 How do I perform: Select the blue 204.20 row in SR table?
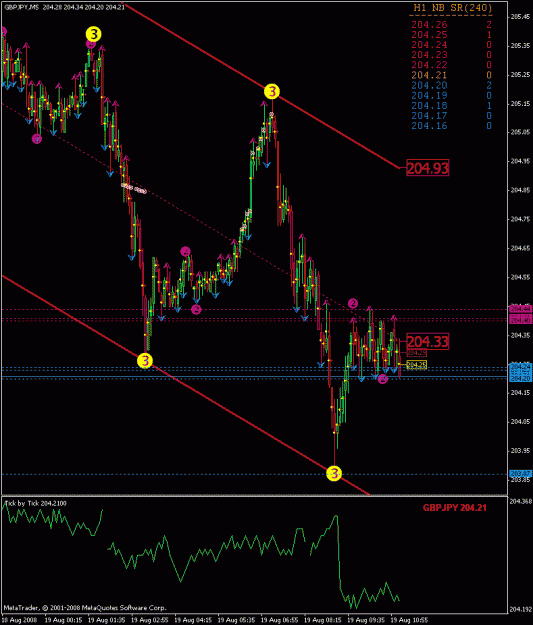[451, 85]
